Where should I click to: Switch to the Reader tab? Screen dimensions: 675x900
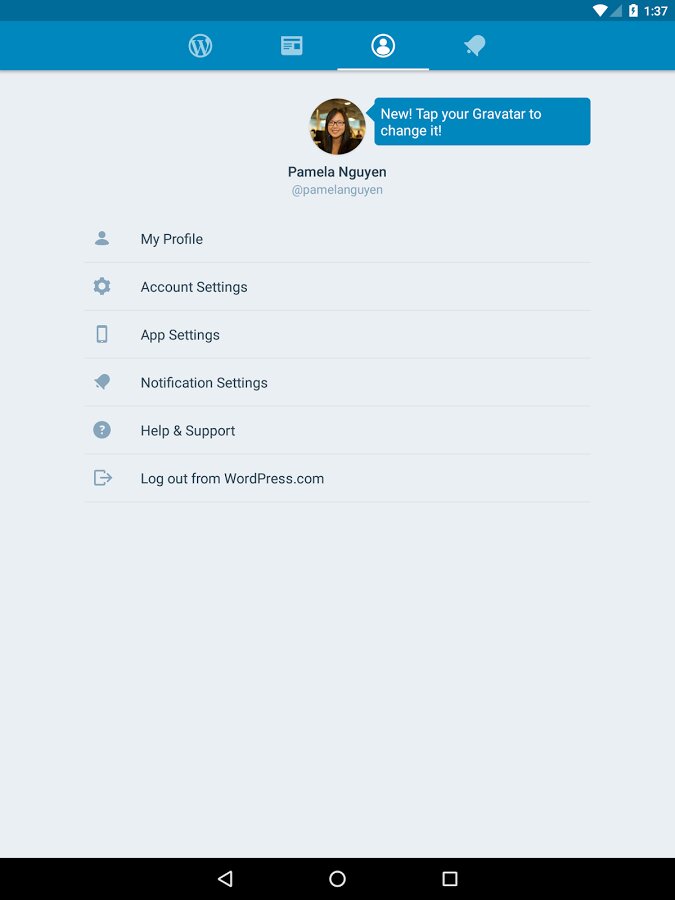click(x=292, y=46)
